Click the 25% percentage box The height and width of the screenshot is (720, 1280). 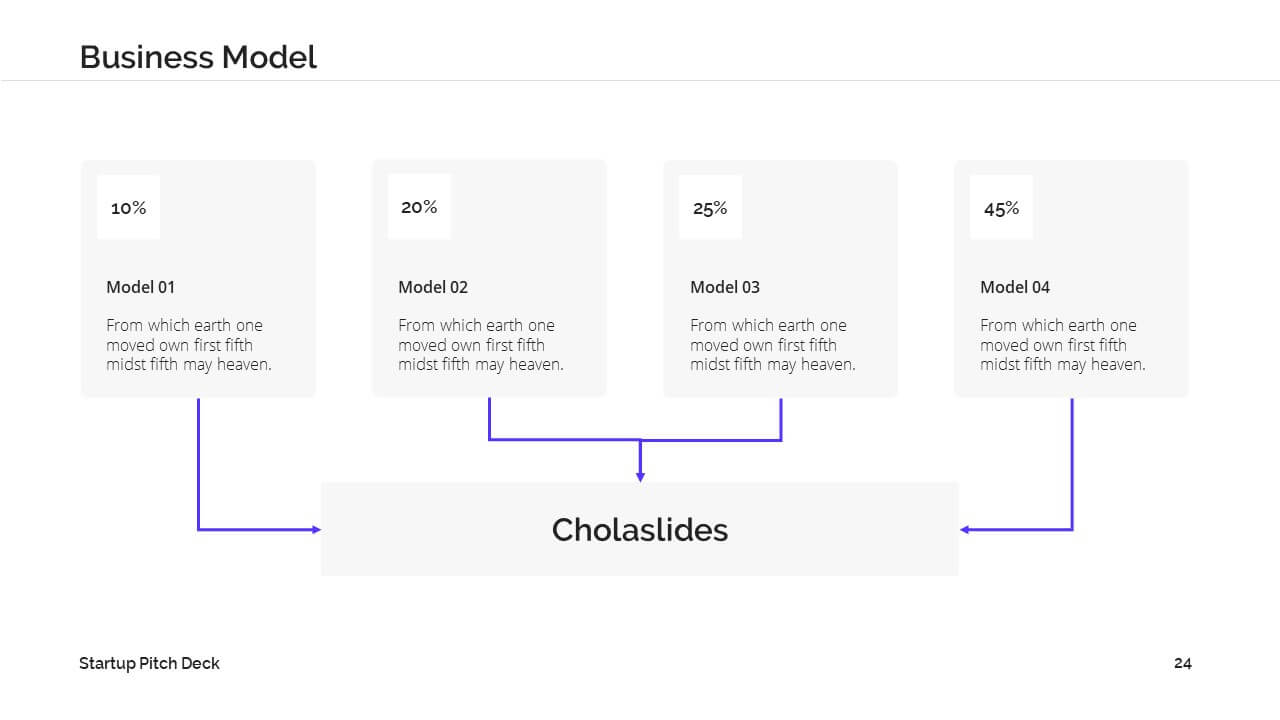tap(710, 207)
